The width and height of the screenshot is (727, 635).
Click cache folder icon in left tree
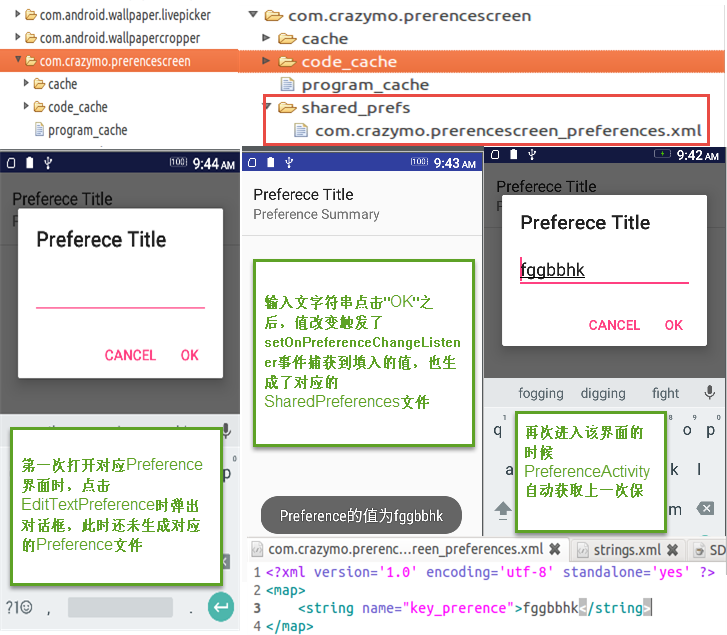(x=39, y=84)
